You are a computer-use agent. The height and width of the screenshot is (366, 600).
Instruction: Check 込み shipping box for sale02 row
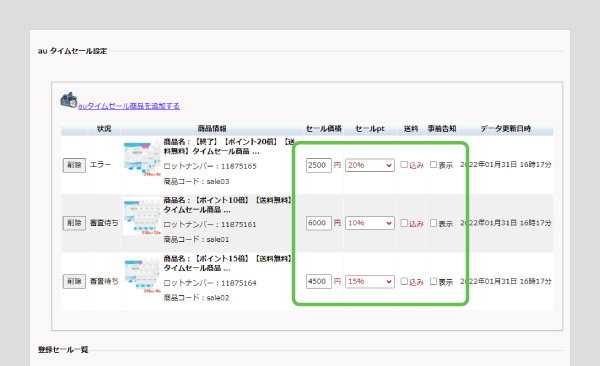point(404,281)
